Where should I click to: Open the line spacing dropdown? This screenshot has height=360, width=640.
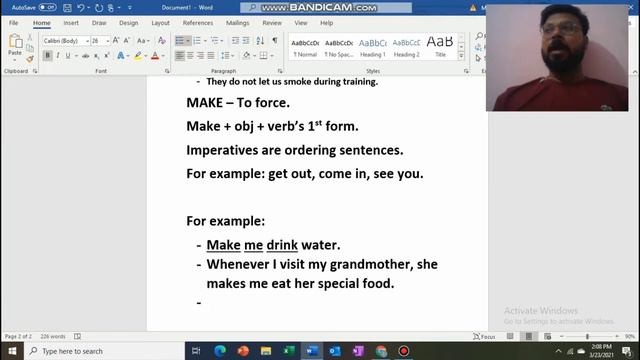pos(227,56)
